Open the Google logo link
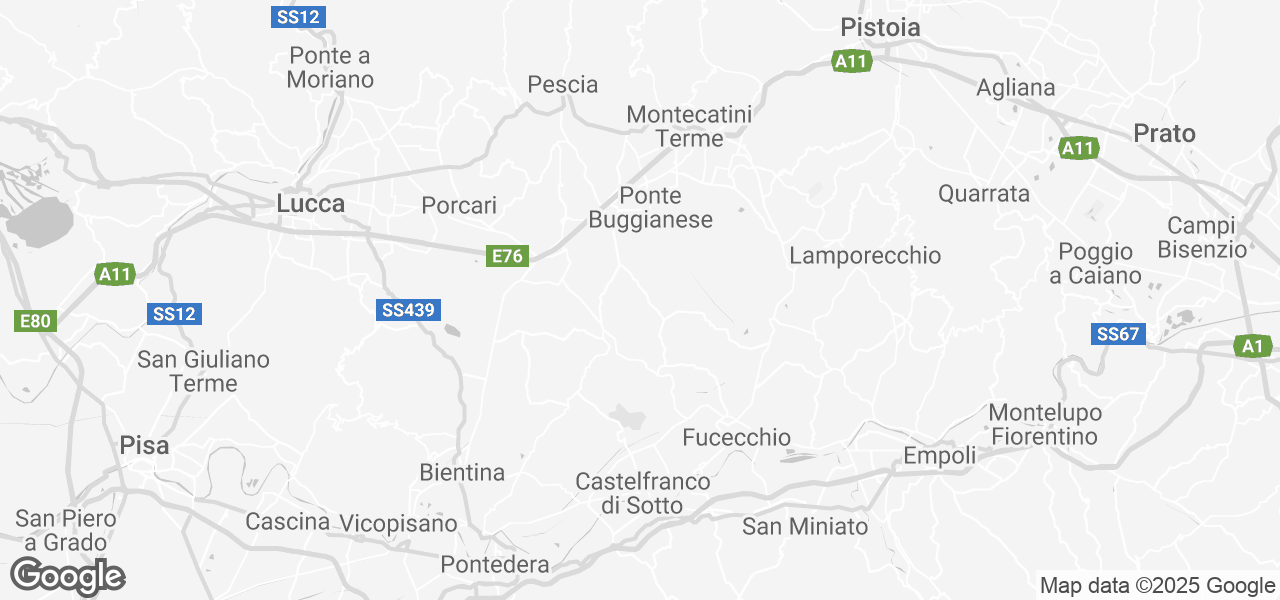Image resolution: width=1280 pixels, height=600 pixels. pos(68,577)
